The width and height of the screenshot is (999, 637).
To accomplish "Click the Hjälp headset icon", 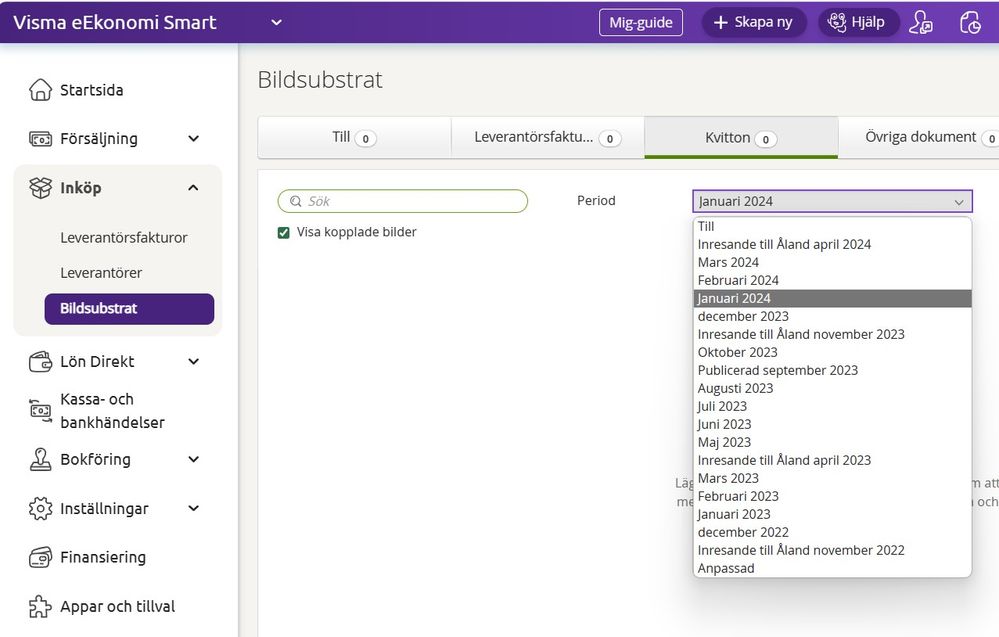I will tap(837, 22).
